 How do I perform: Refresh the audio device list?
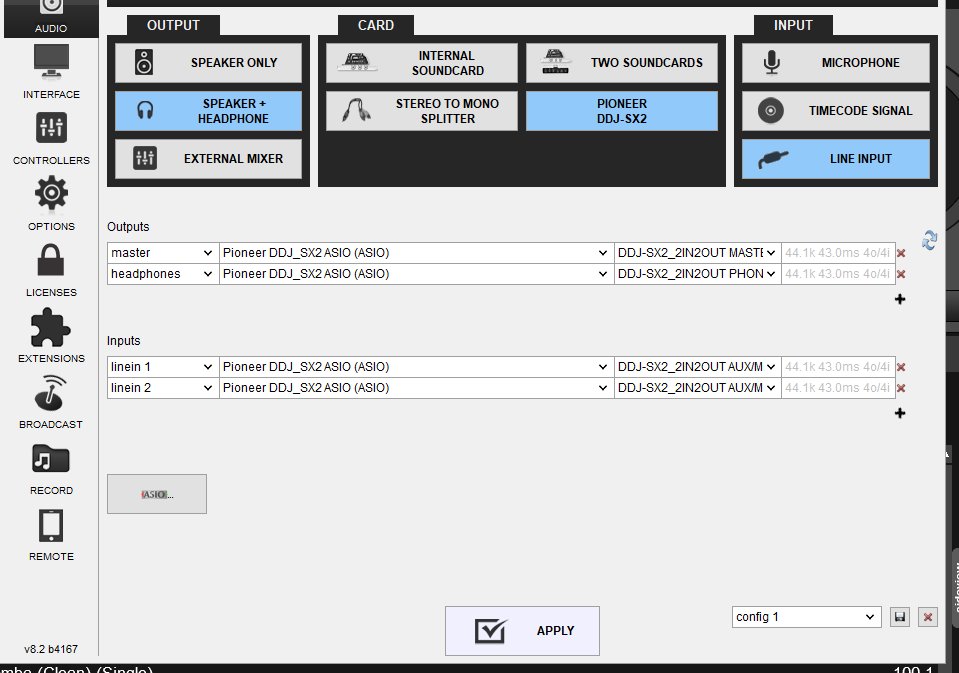(x=930, y=240)
